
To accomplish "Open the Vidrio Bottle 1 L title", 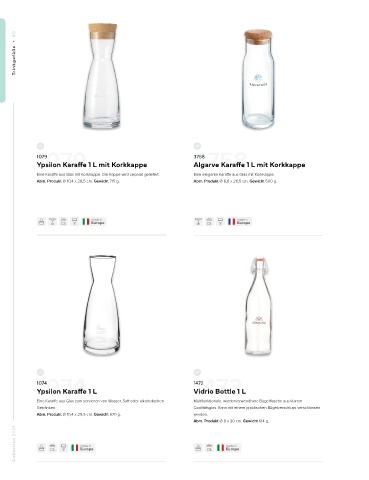I will (220, 391).
